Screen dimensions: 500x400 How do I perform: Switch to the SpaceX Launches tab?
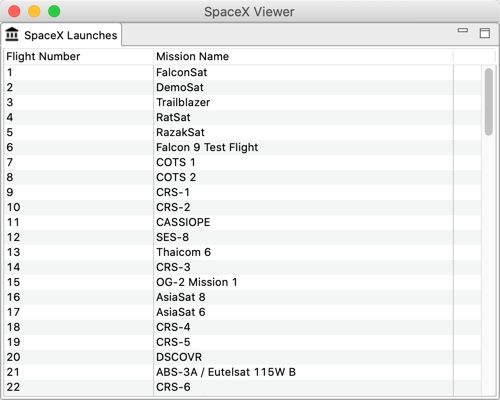click(x=61, y=35)
